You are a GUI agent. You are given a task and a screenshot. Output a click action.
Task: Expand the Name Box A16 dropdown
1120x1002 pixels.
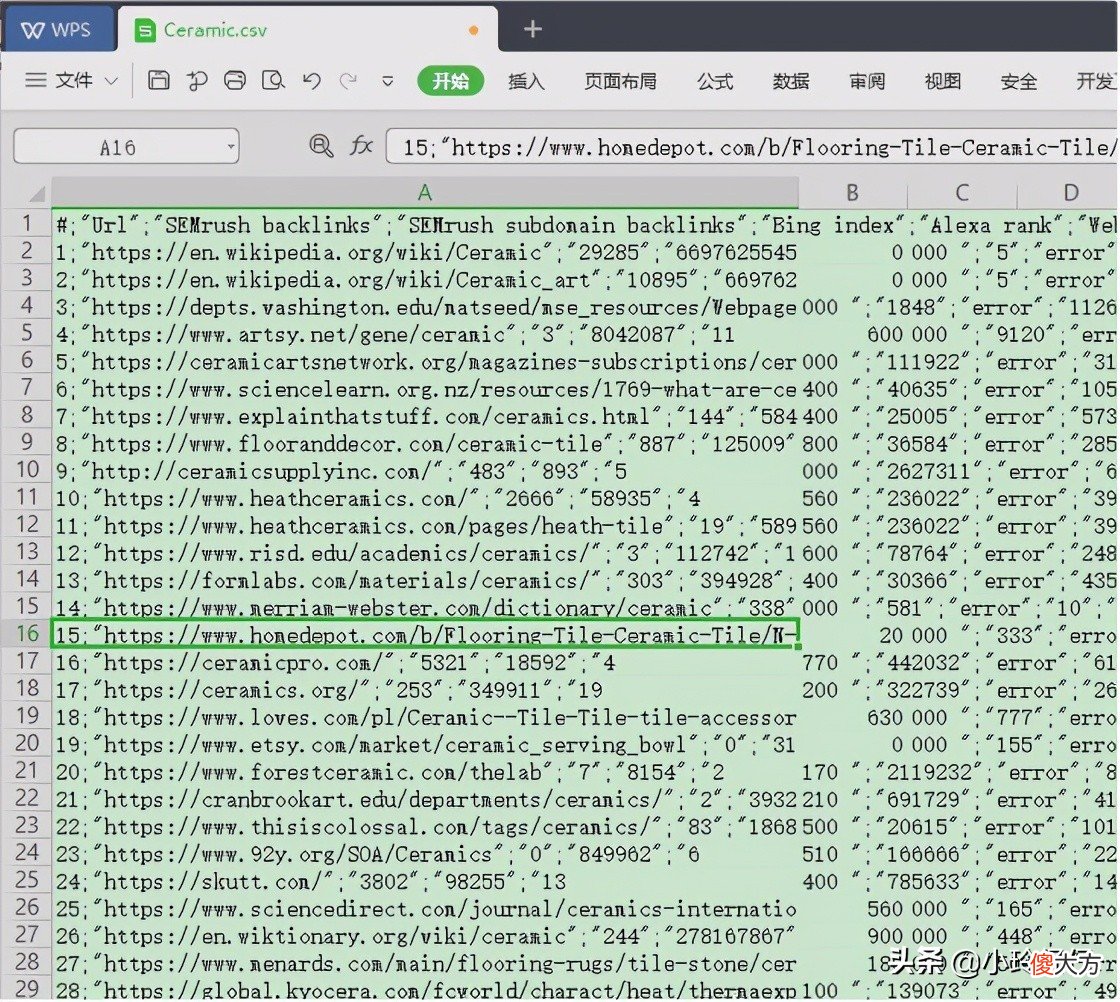(x=231, y=146)
